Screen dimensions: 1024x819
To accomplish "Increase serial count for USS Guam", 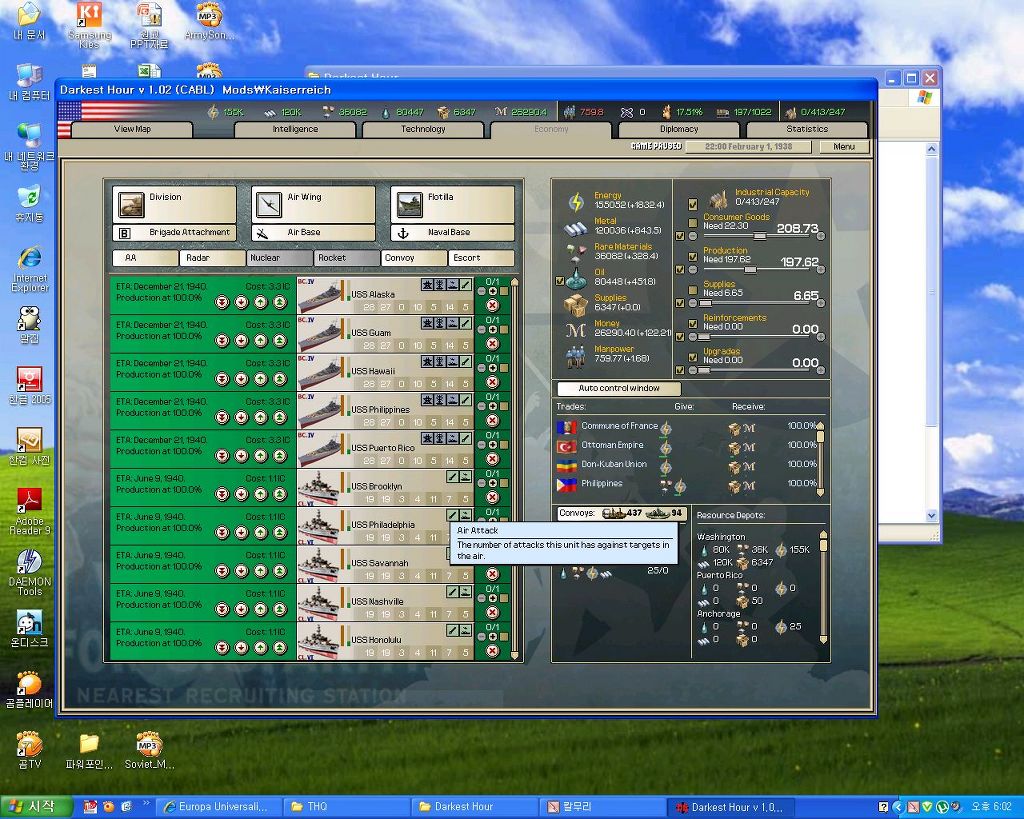I will tap(492, 330).
